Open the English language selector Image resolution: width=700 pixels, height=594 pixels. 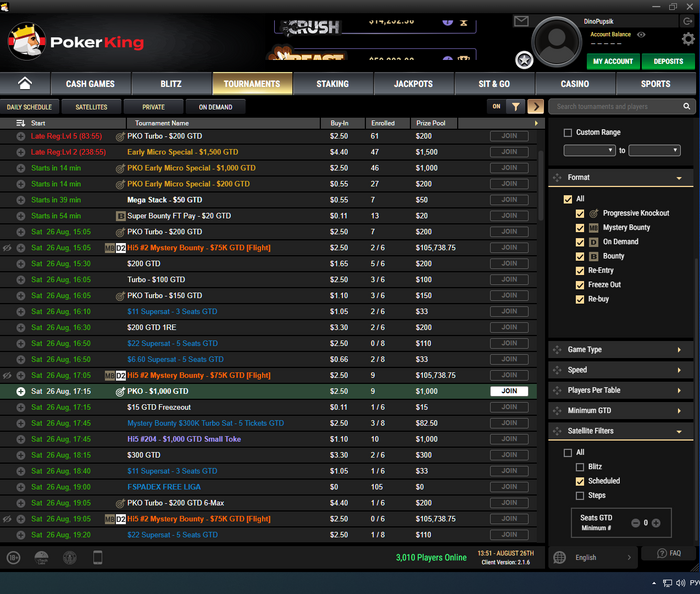coord(592,557)
